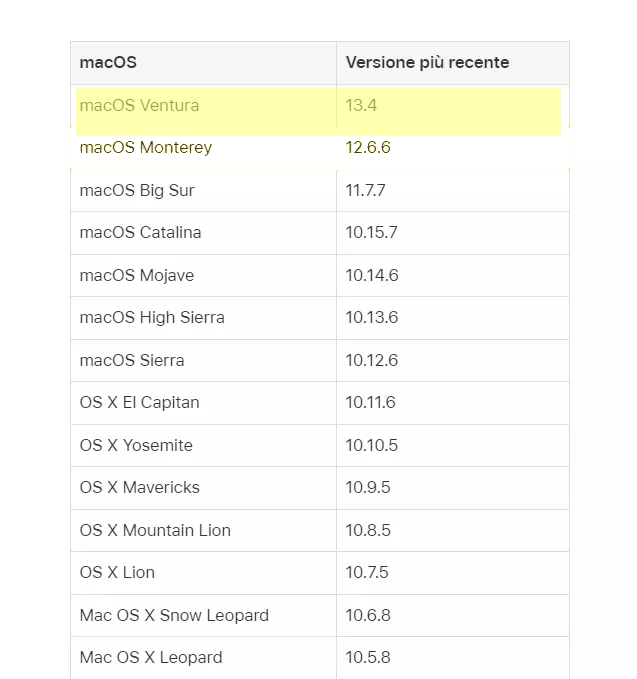The height and width of the screenshot is (679, 637).
Task: Click version 12.6.6 cell
Action: coord(368,148)
